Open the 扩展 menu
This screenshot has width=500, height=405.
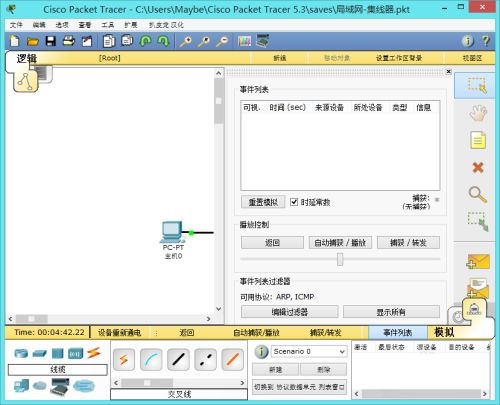[131, 25]
